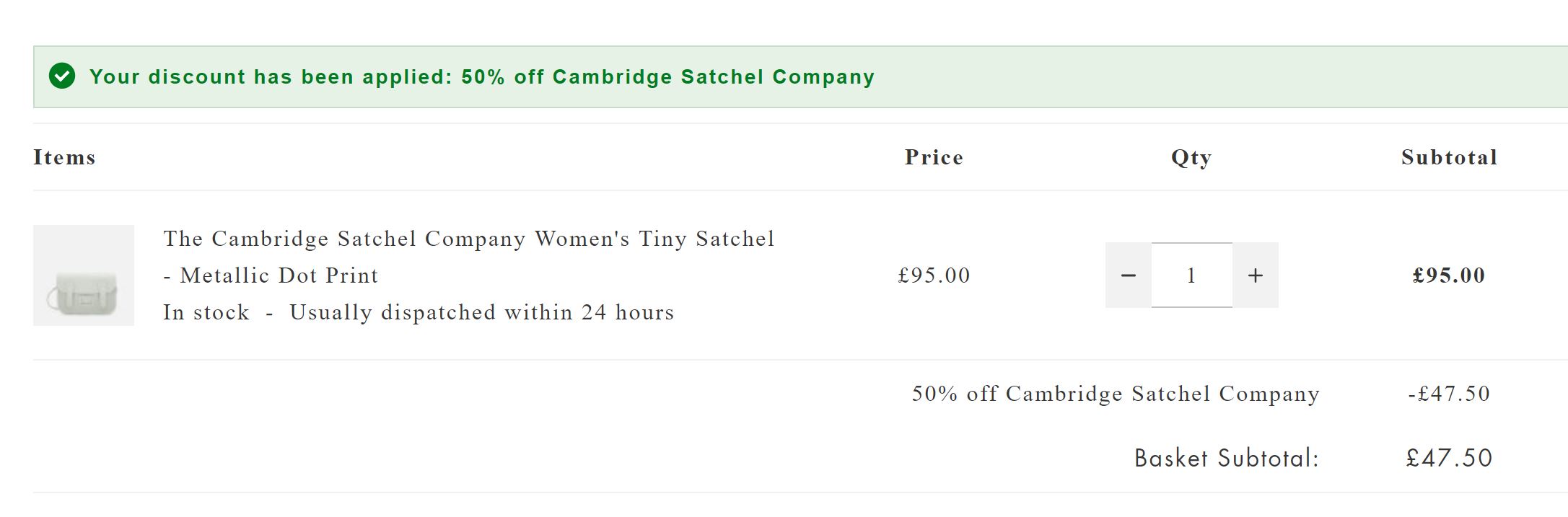
Task: Click the £95.00 unit price value
Action: [934, 275]
